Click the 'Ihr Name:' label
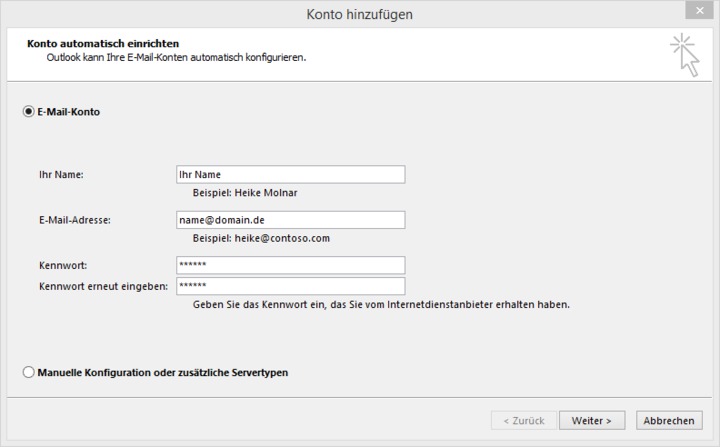 click(61, 175)
